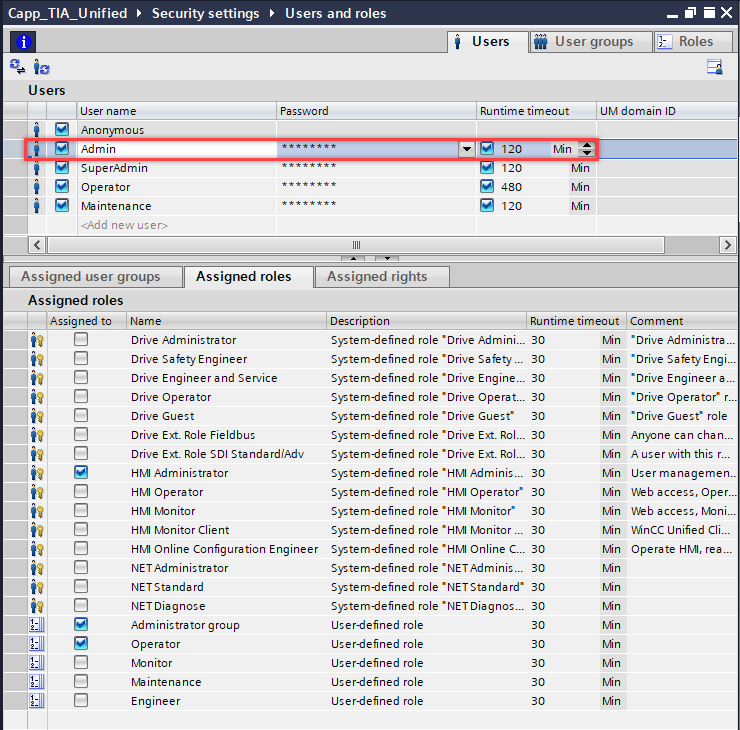Click the Admin timeout Min spinner arrows

click(x=586, y=149)
